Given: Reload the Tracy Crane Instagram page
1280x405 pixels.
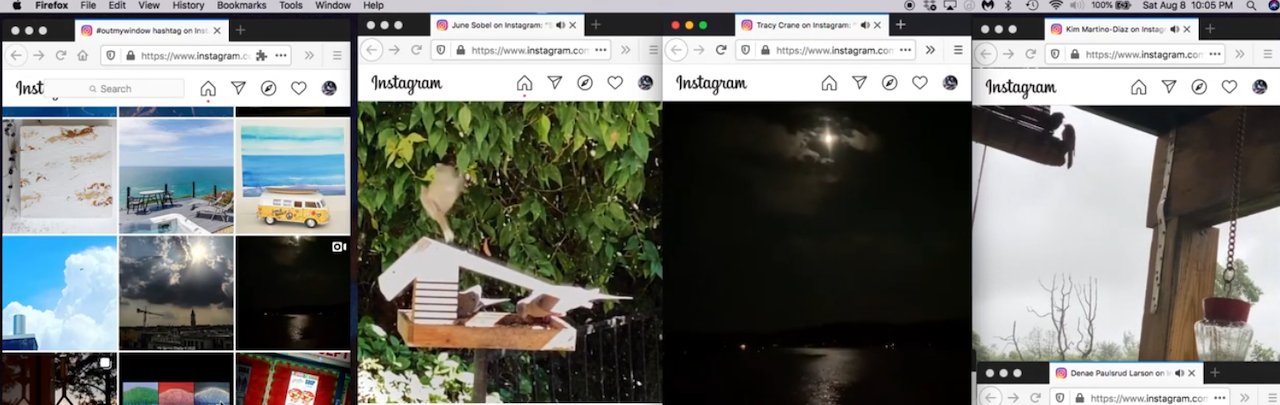Looking at the screenshot, I should 720,50.
